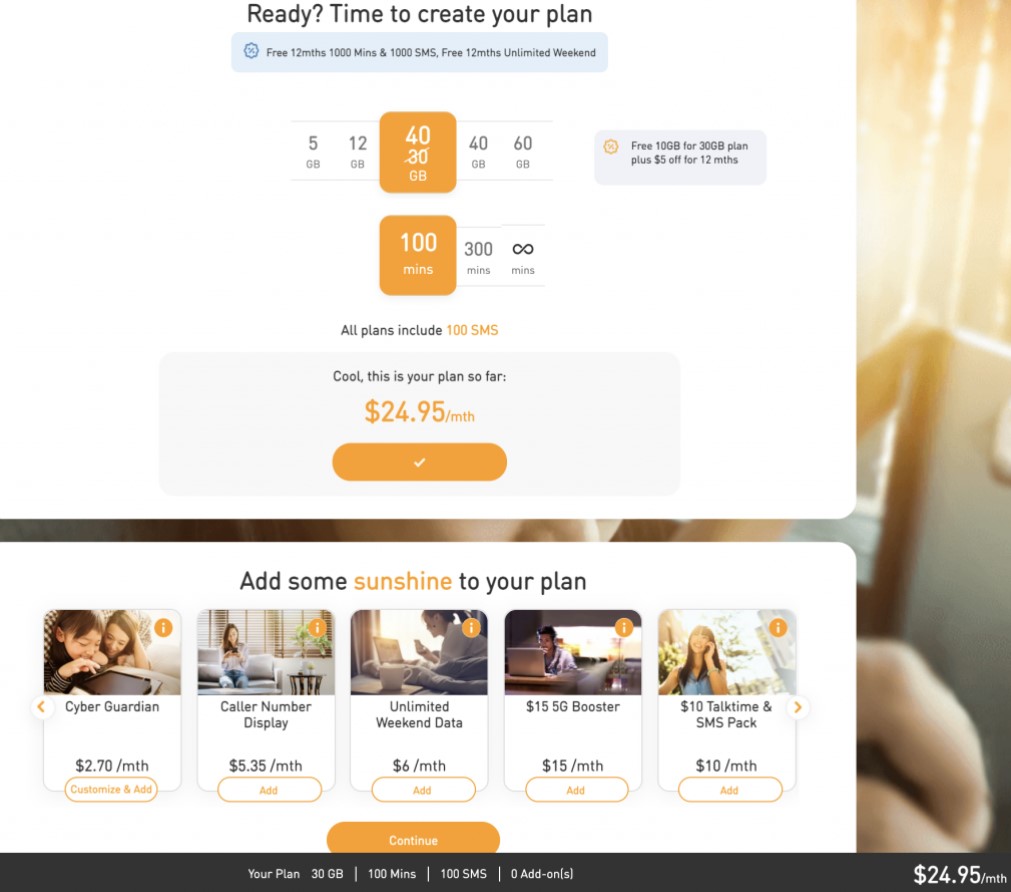The height and width of the screenshot is (892, 1011).
Task: Open info icon on Unlimited Weekend Data card
Action: pyautogui.click(x=471, y=627)
